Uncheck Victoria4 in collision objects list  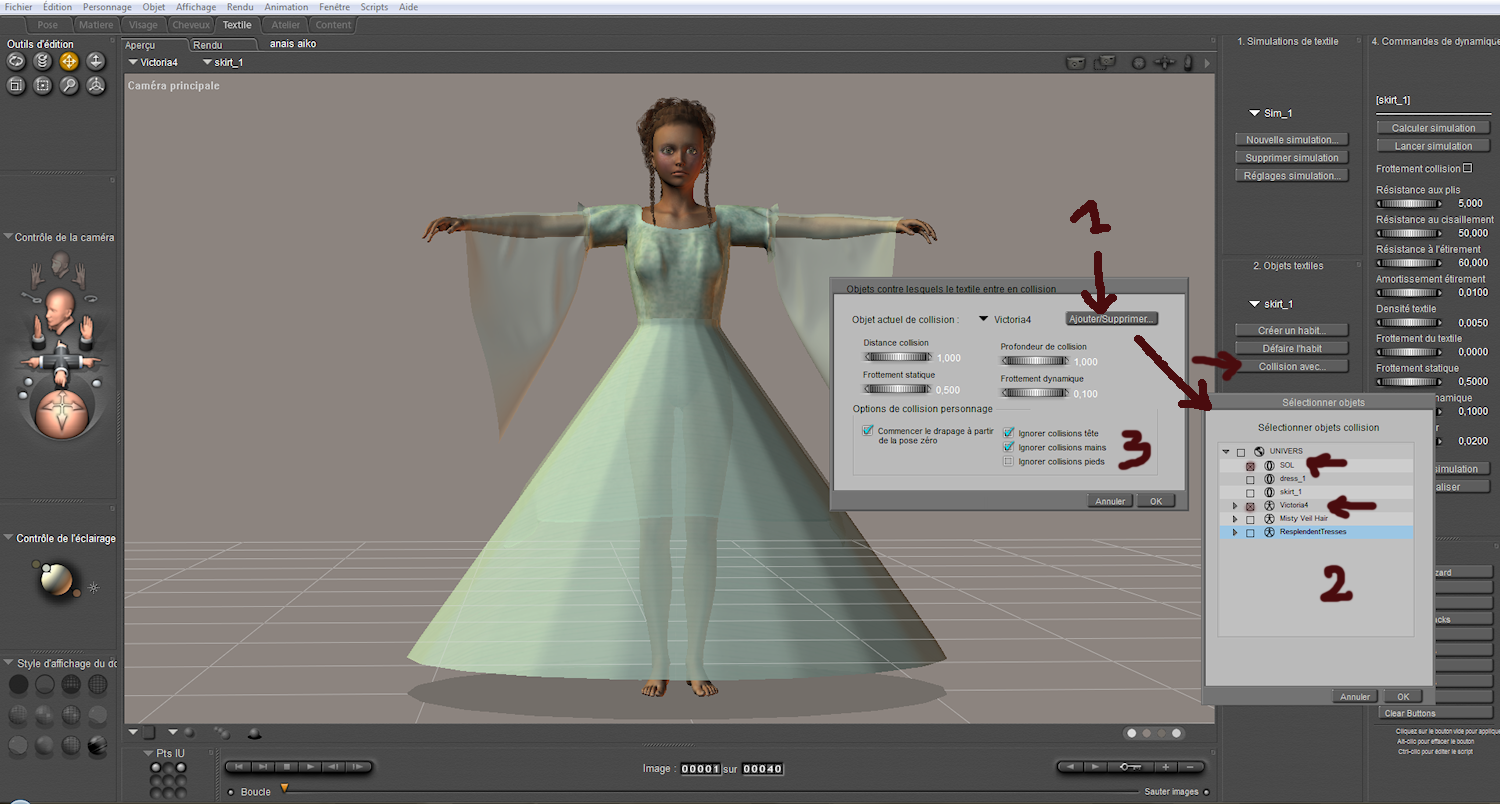tap(1250, 506)
